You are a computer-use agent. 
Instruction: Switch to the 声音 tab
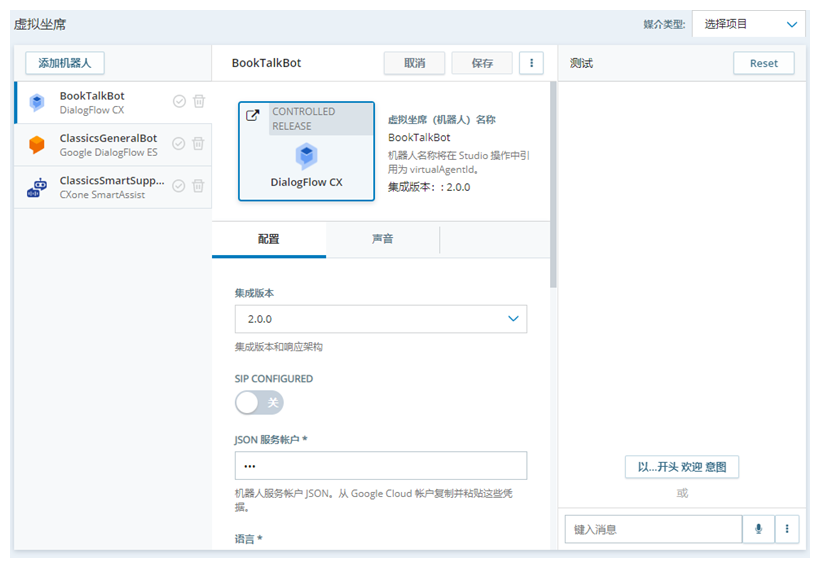click(382, 239)
